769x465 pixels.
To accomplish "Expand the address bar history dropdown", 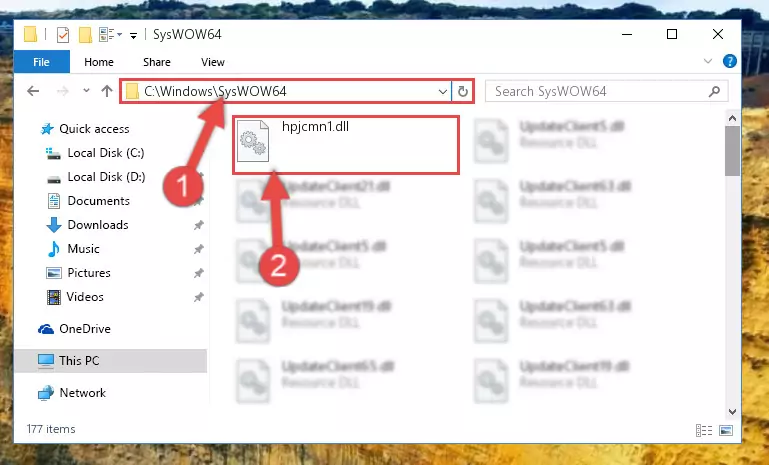I will pos(442,92).
